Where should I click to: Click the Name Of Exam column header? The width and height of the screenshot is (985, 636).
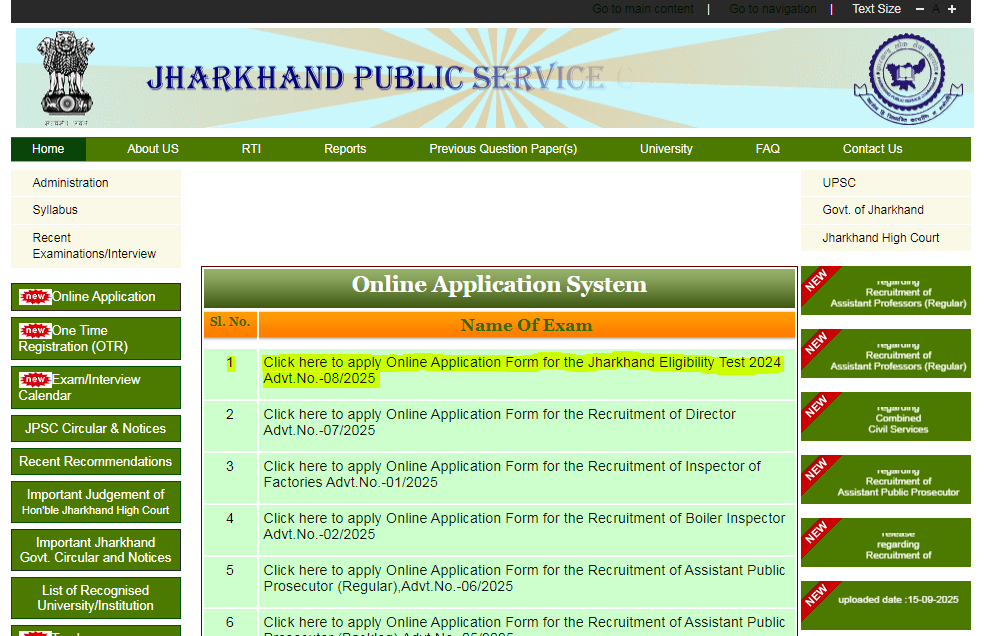coord(526,325)
